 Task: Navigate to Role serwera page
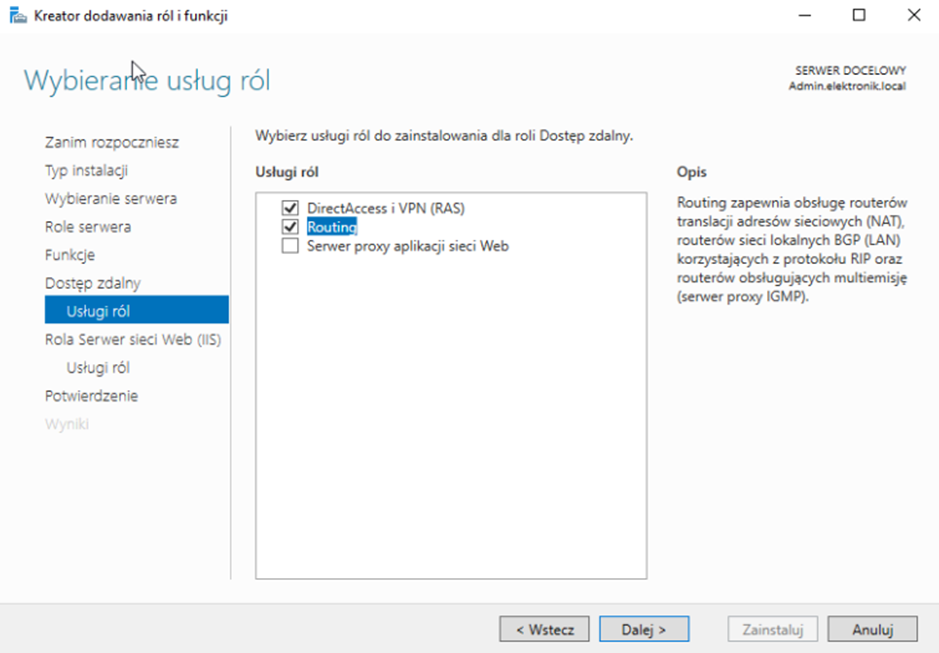pyautogui.click(x=88, y=226)
